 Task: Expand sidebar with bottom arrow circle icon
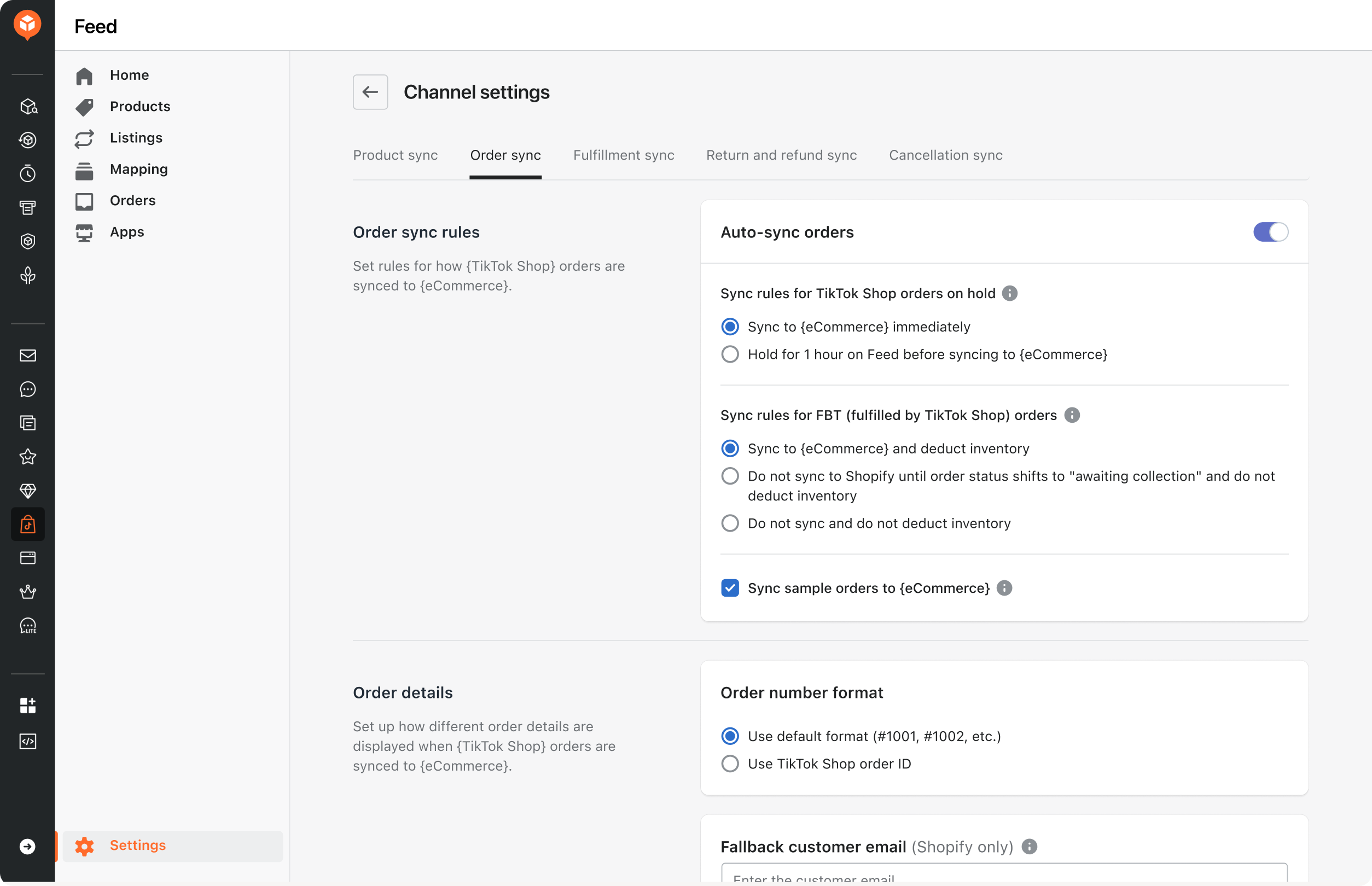[x=27, y=846]
